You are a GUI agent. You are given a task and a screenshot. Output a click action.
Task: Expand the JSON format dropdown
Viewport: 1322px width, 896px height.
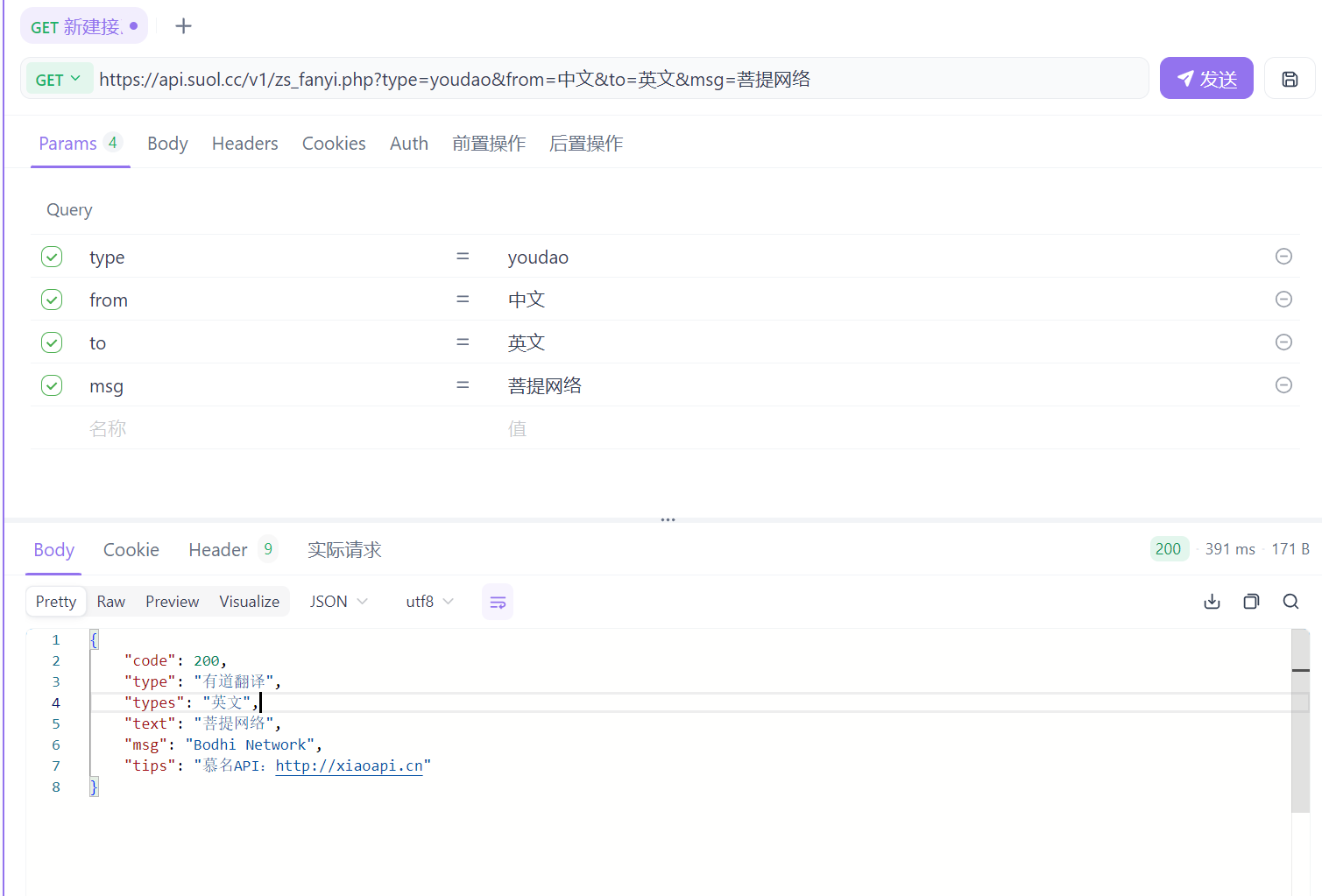point(338,602)
